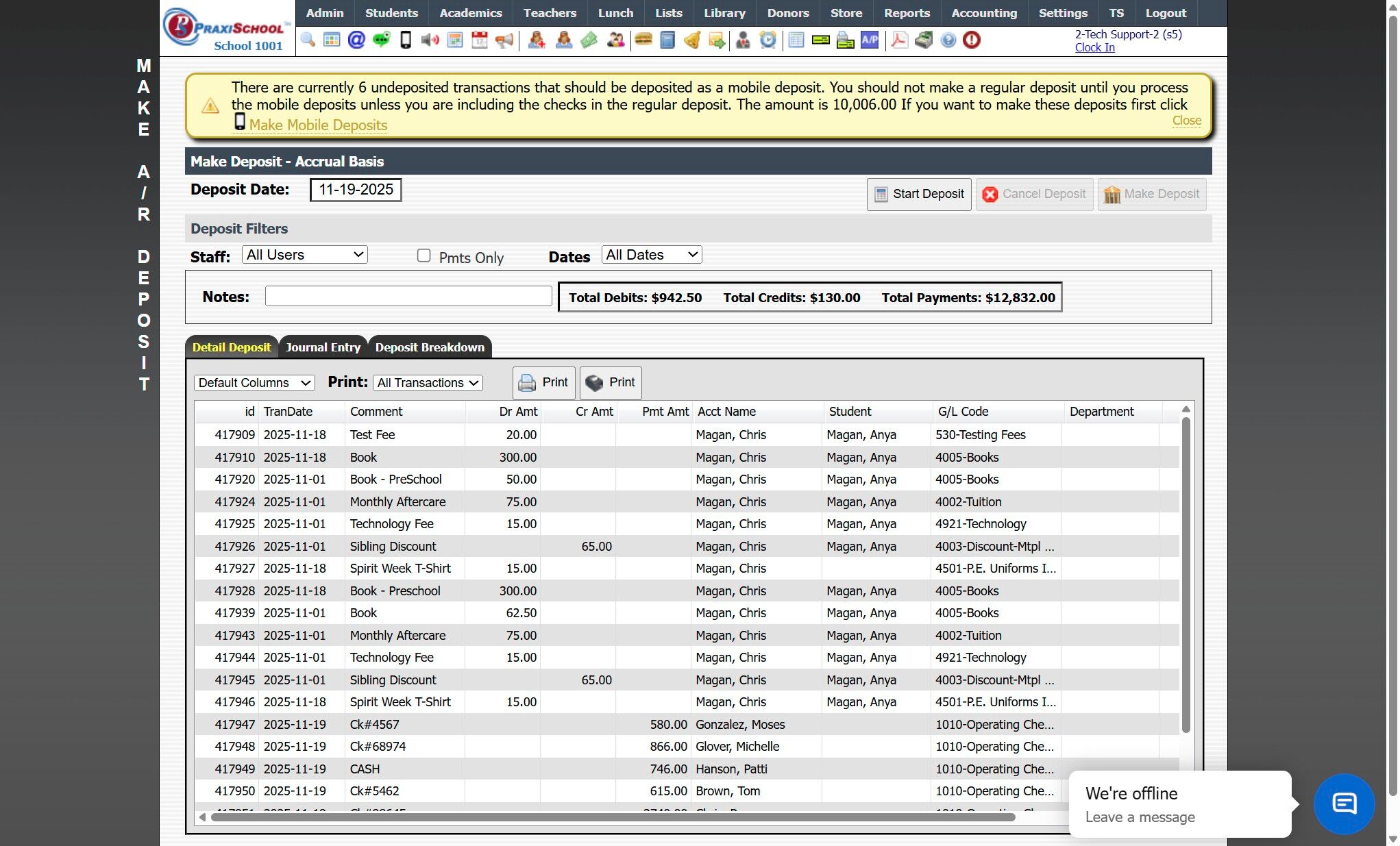Click the alarm clock icon
The height and width of the screenshot is (846, 1400).
pyautogui.click(x=768, y=40)
